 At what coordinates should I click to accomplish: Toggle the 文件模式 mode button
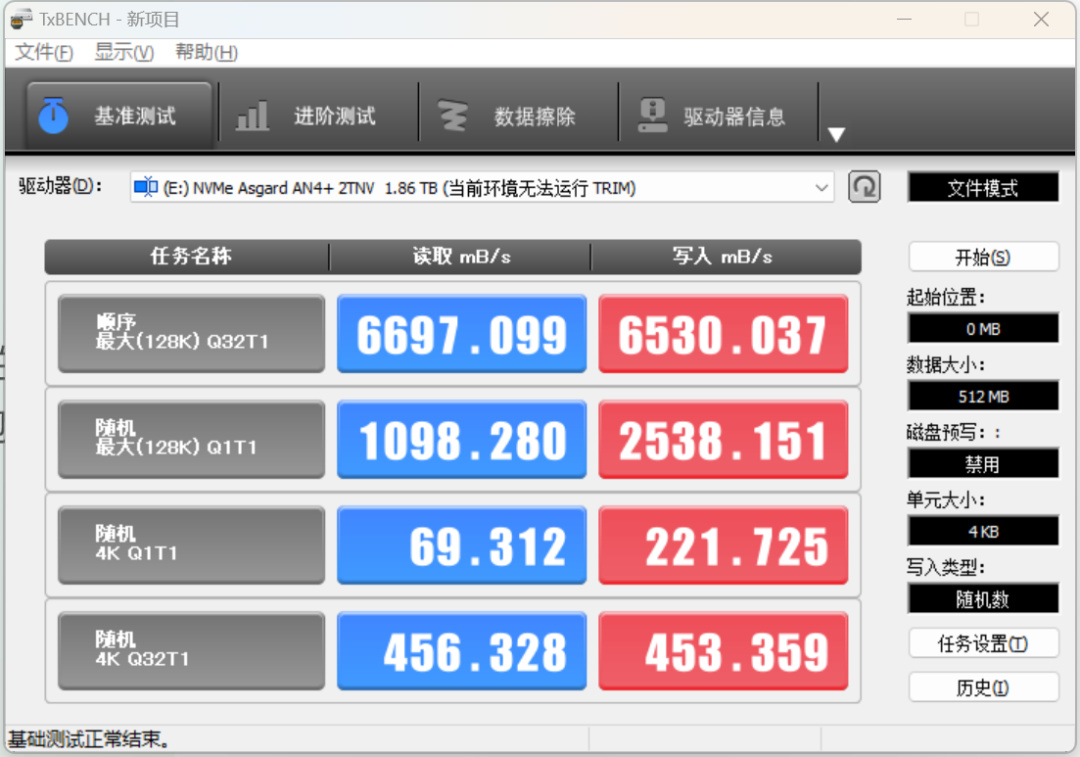coord(983,187)
